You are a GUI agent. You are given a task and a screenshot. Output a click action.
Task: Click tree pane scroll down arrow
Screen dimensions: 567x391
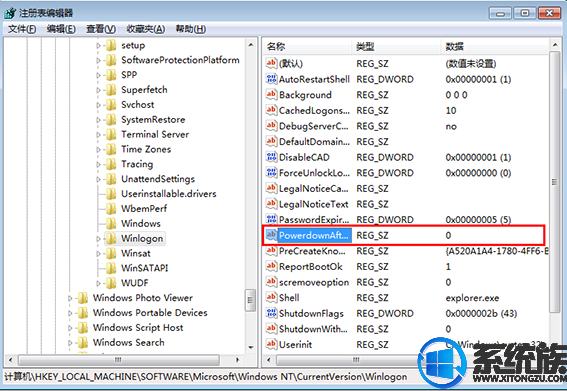tap(251, 348)
